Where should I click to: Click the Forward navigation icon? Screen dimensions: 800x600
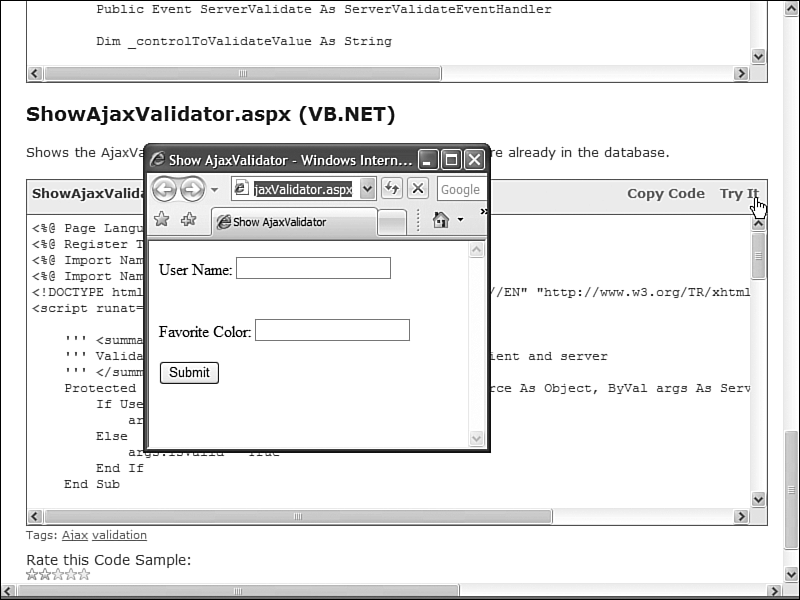pyautogui.click(x=191, y=189)
